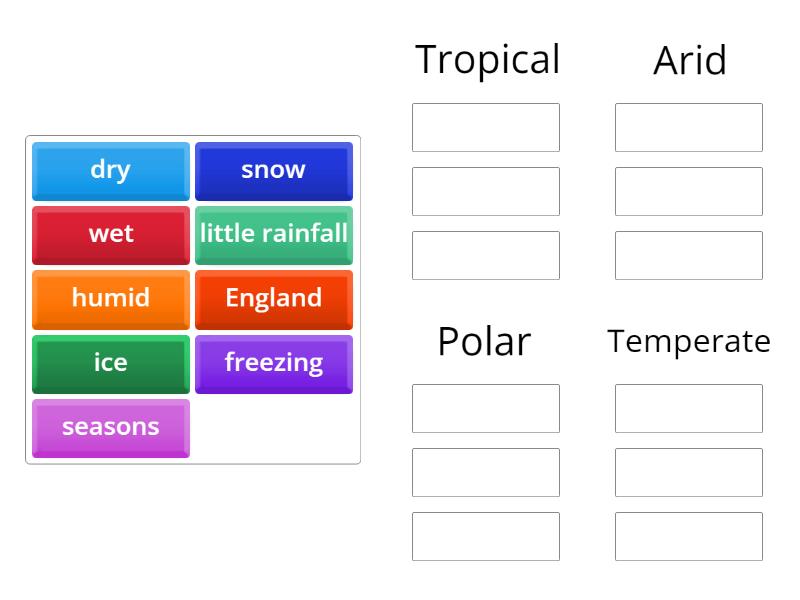This screenshot has width=800, height=600.
Task: Click the bottom empty slot under Arid
Action: [x=688, y=255]
